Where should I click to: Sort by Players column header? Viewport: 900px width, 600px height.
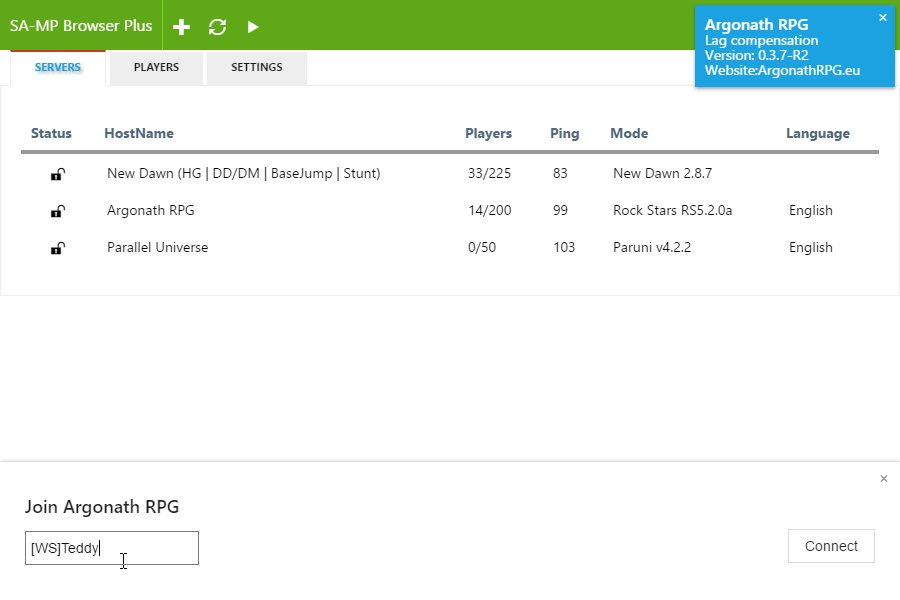point(488,133)
